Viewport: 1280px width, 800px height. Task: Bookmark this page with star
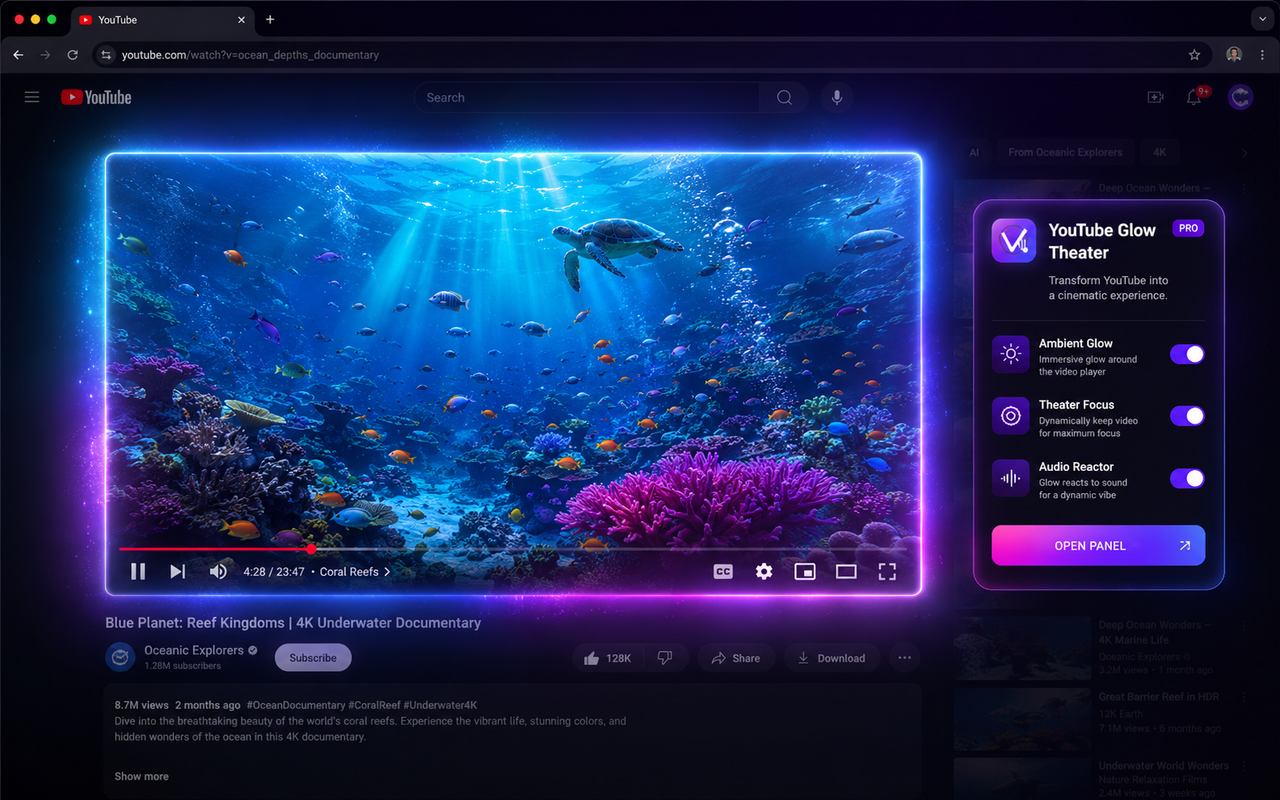click(x=1194, y=55)
